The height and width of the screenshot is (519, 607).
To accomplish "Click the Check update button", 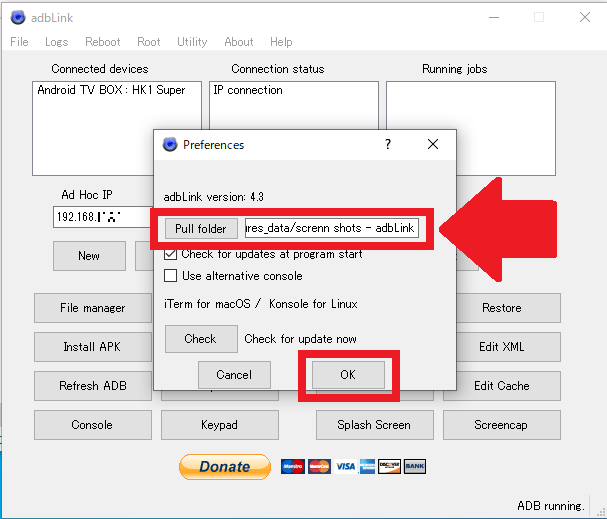I will (x=201, y=339).
